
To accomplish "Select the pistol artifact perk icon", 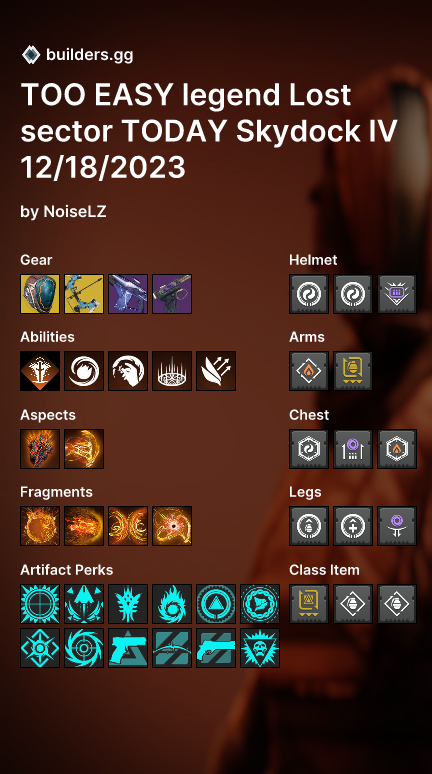I will tap(128, 648).
